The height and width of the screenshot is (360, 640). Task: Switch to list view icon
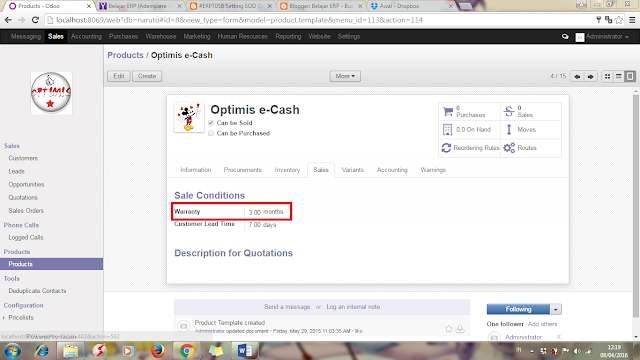tap(619, 76)
